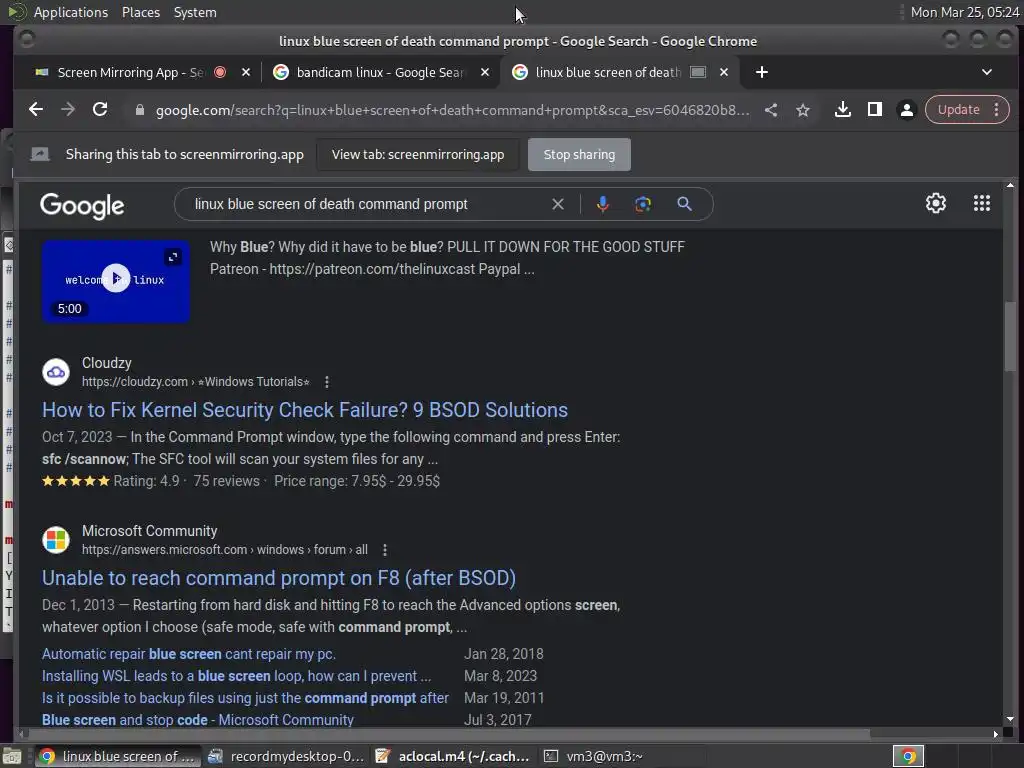Toggle the side panel icon

coord(874,110)
